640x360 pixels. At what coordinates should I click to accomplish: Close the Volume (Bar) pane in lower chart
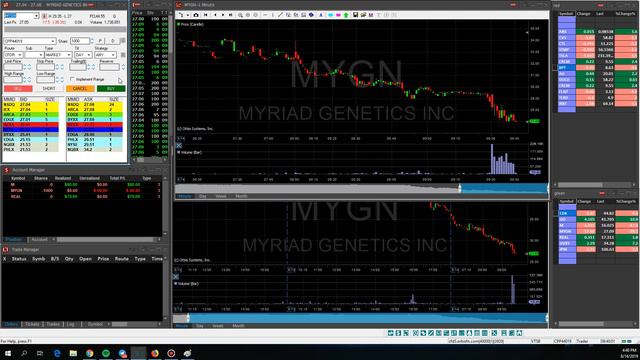point(176,277)
